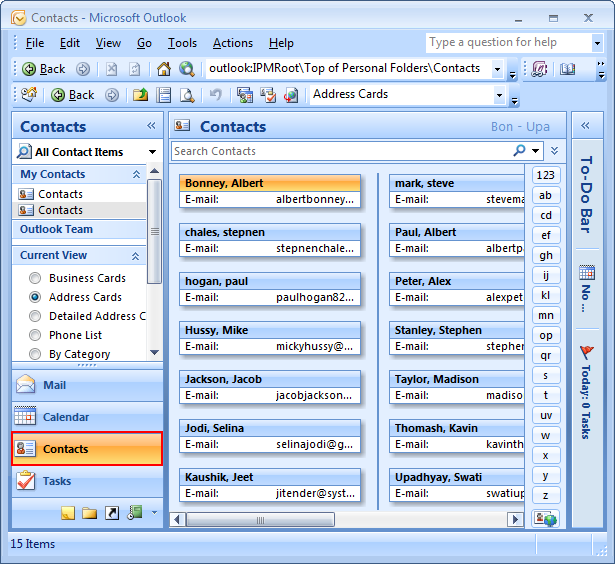Click the Rule/Group By Box icon
Image resolution: width=615 pixels, height=564 pixels.
245,95
